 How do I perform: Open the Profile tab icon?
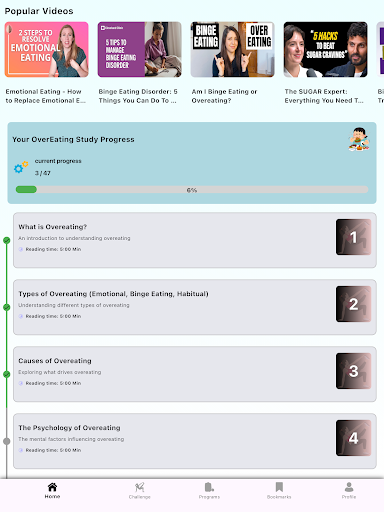(349, 487)
